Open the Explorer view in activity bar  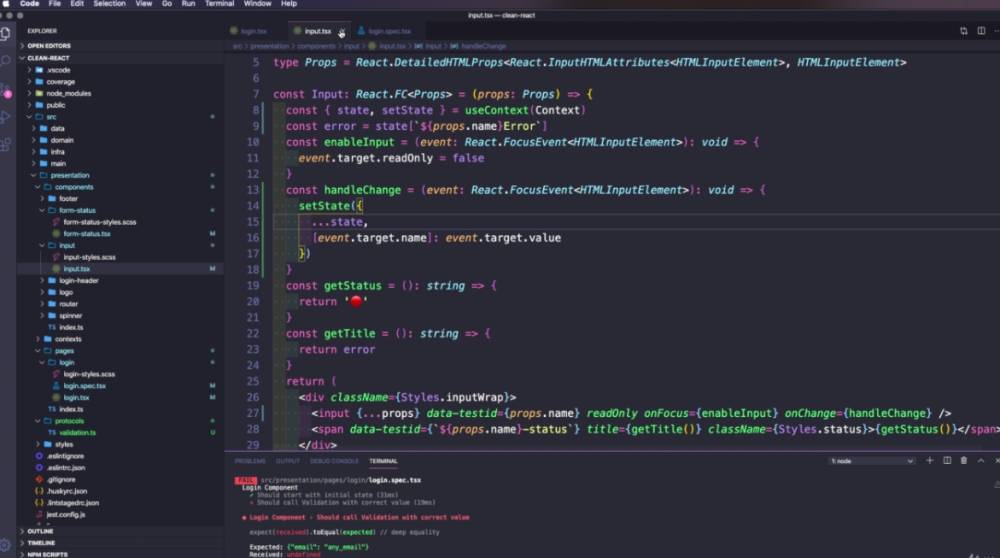point(6,33)
